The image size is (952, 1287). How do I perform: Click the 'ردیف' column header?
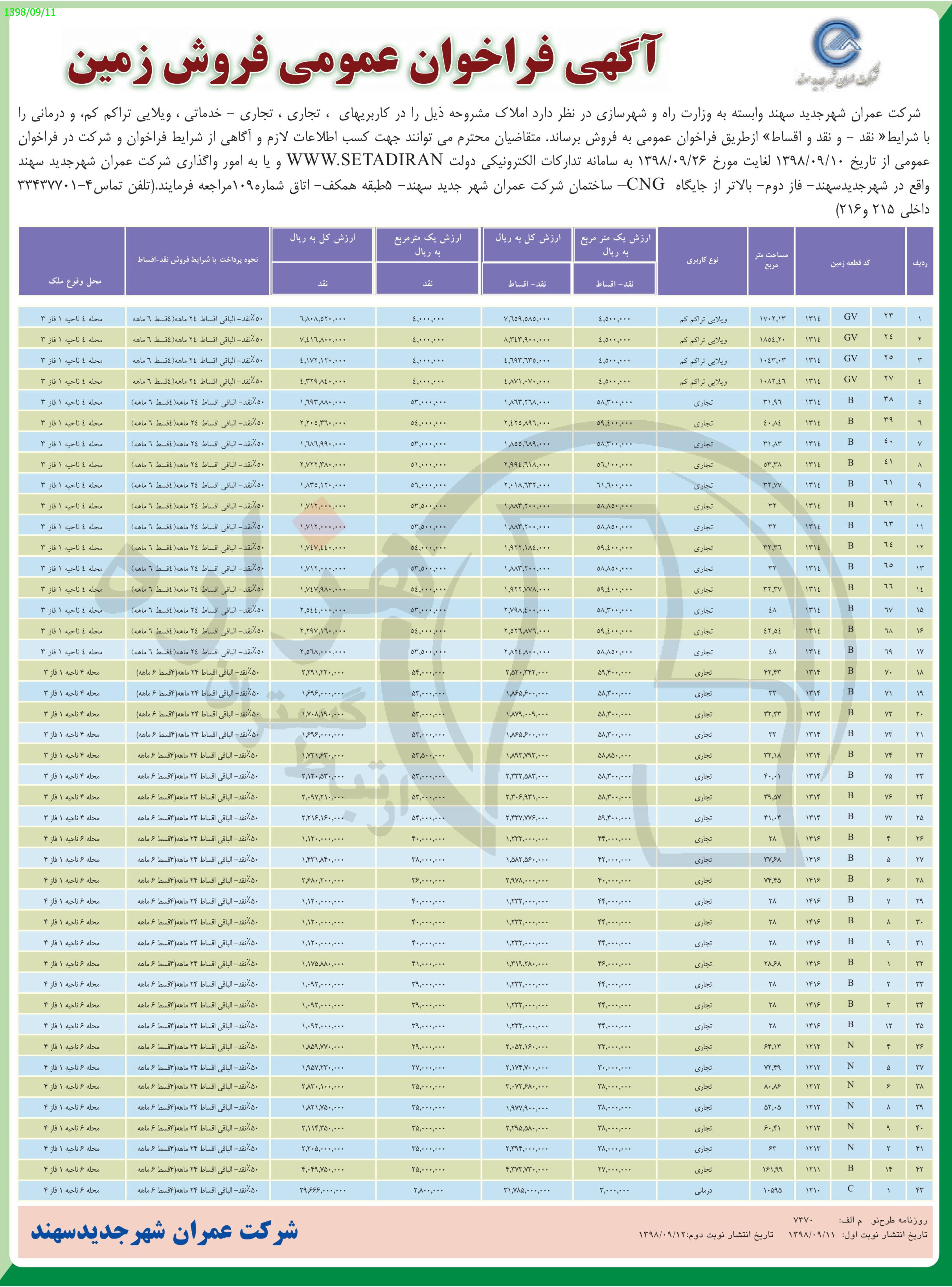[920, 261]
